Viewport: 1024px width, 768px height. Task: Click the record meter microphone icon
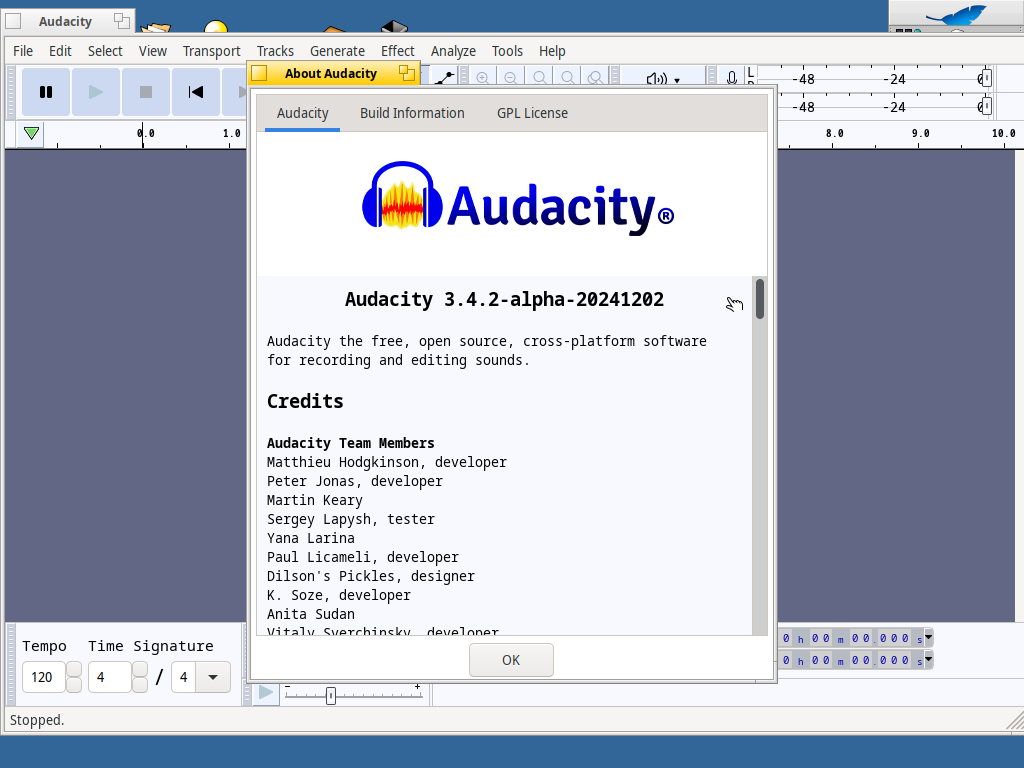coord(732,78)
